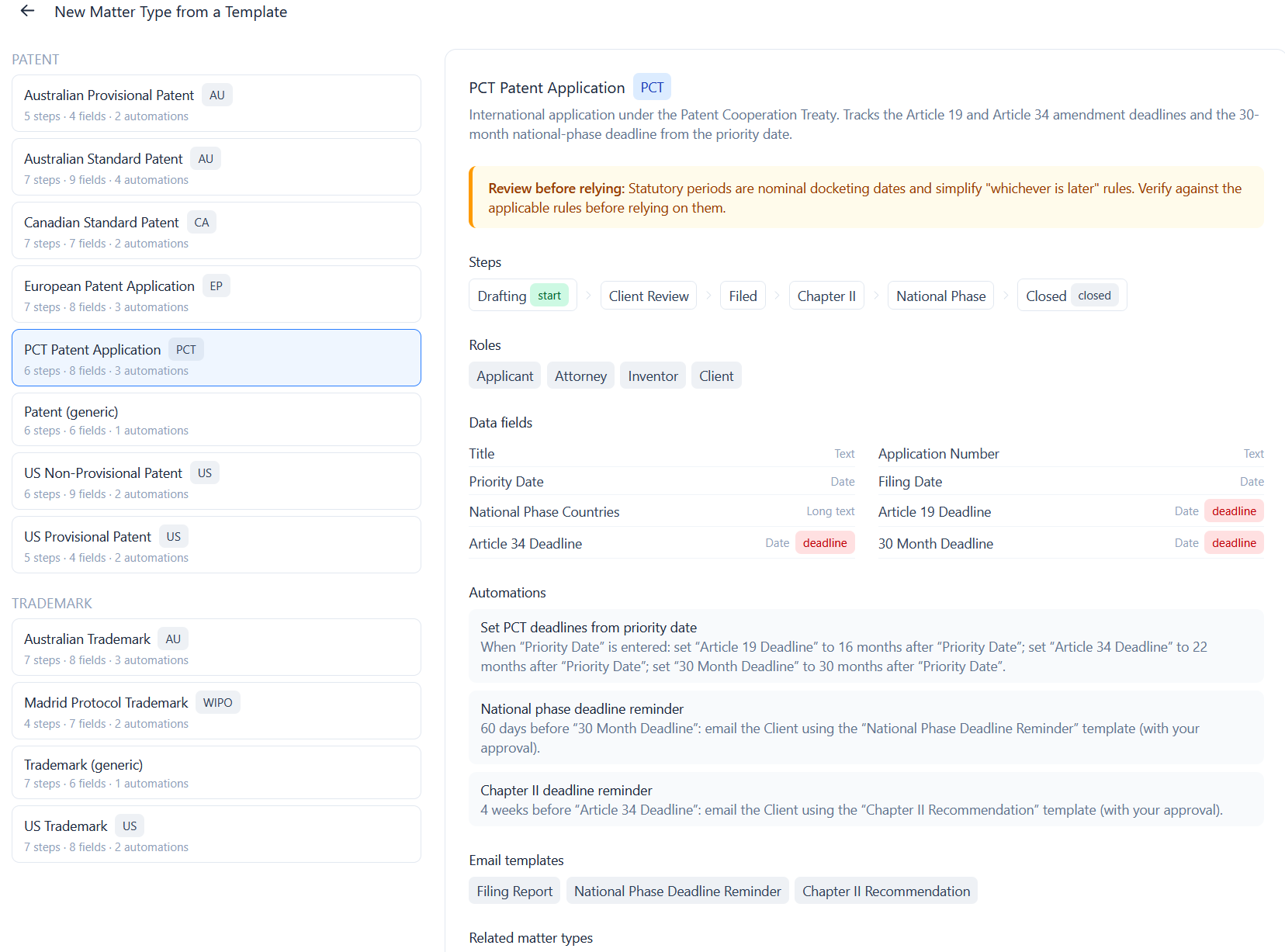The image size is (1285, 952).
Task: Select the European Patent Application template
Action: tap(216, 294)
